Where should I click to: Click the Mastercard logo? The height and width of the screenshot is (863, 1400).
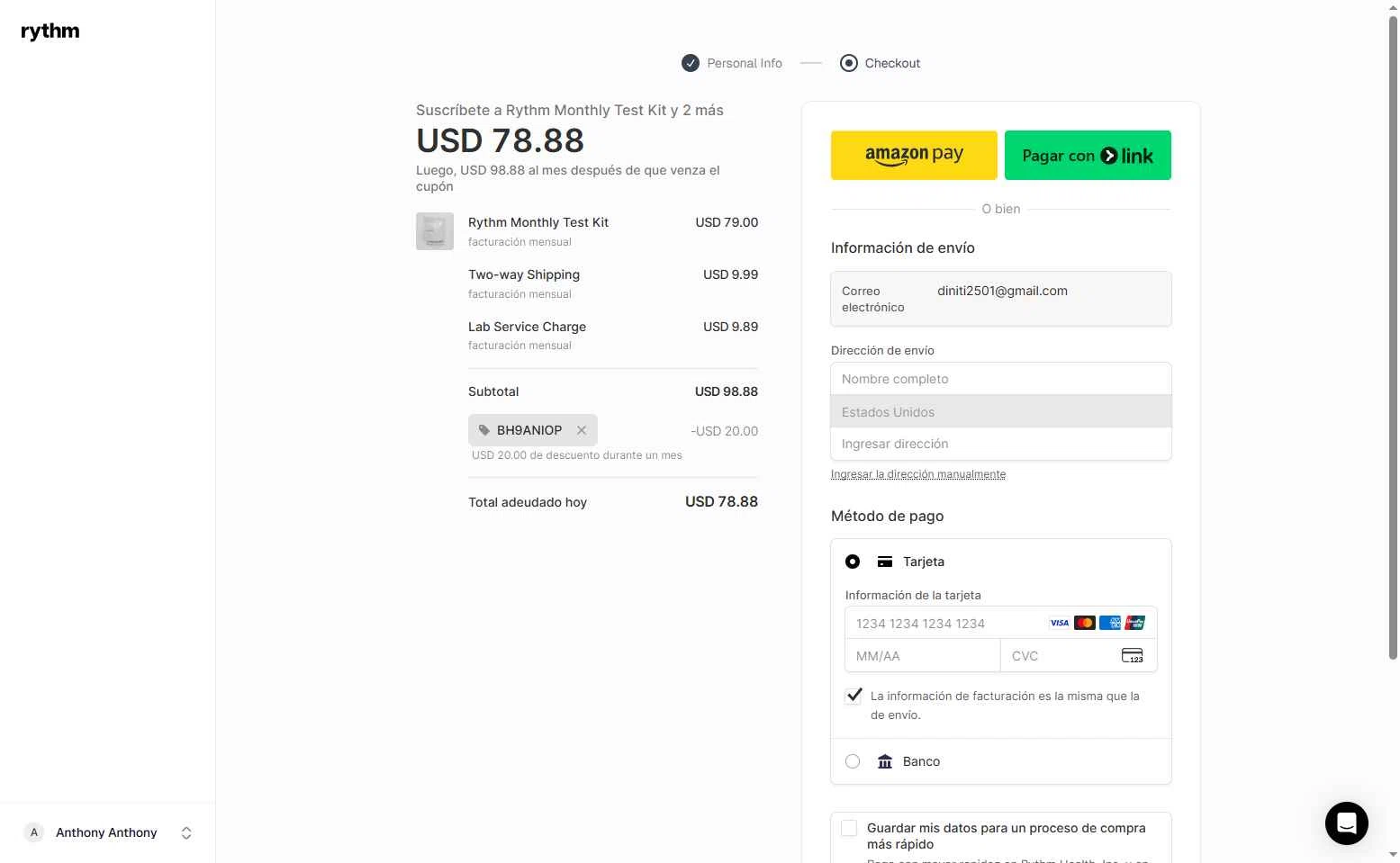point(1085,623)
